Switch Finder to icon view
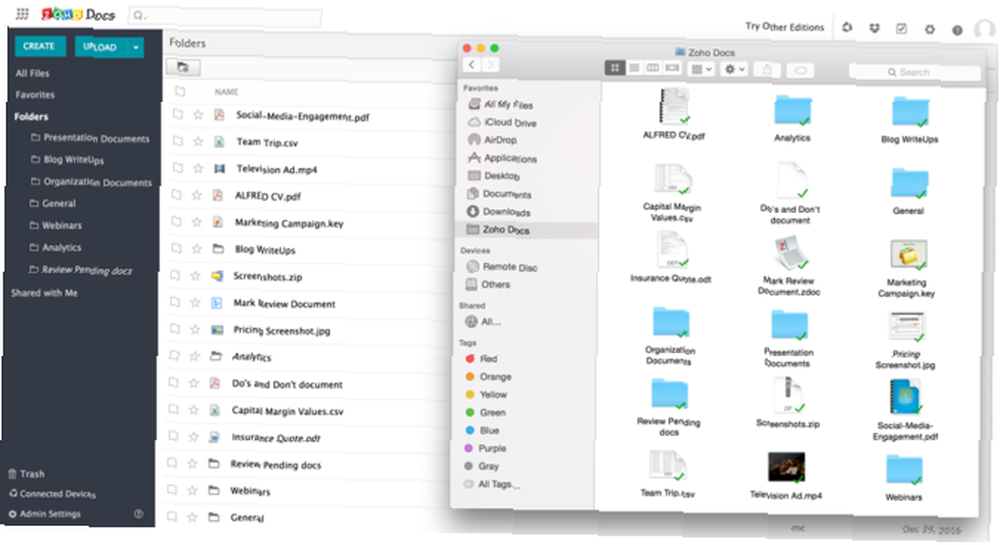 click(615, 68)
